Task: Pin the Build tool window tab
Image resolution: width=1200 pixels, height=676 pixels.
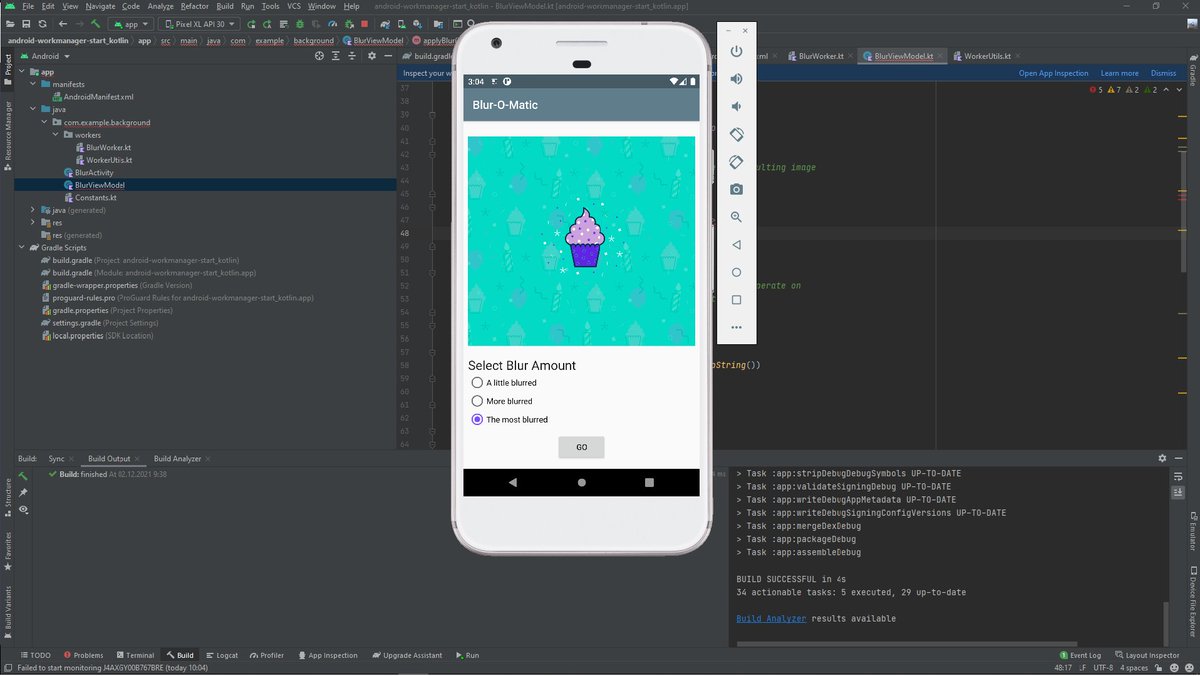Action: [x=23, y=492]
